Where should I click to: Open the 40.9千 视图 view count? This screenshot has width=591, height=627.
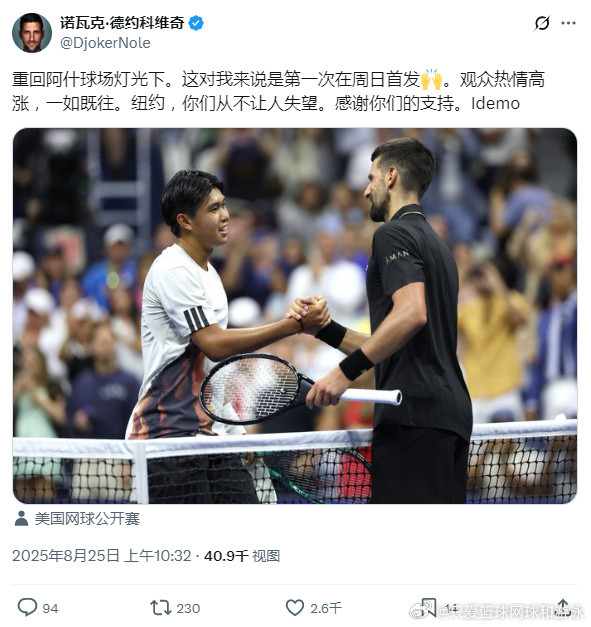(242, 556)
